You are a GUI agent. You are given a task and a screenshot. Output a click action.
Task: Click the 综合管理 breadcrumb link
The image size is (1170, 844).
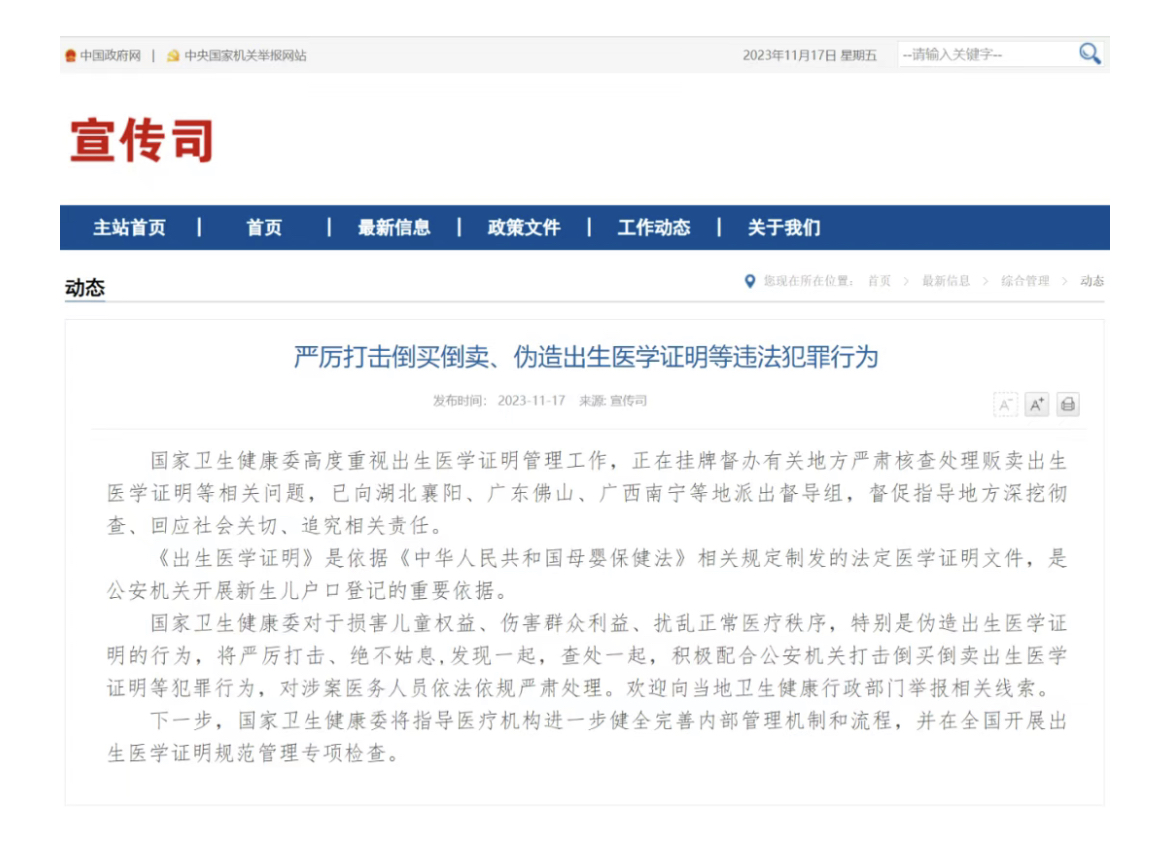(1025, 281)
